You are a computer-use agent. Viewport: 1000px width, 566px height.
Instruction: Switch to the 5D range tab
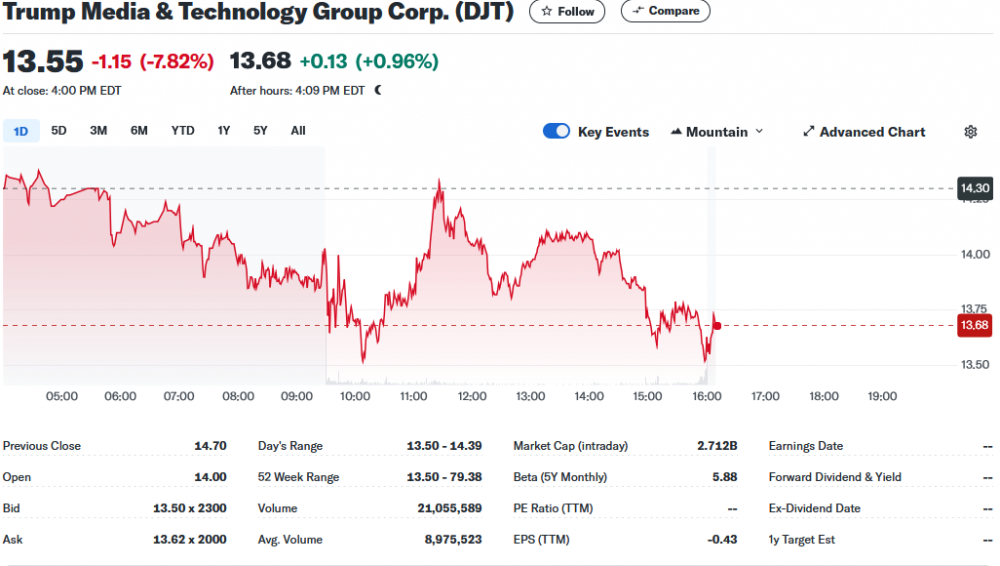(x=59, y=131)
